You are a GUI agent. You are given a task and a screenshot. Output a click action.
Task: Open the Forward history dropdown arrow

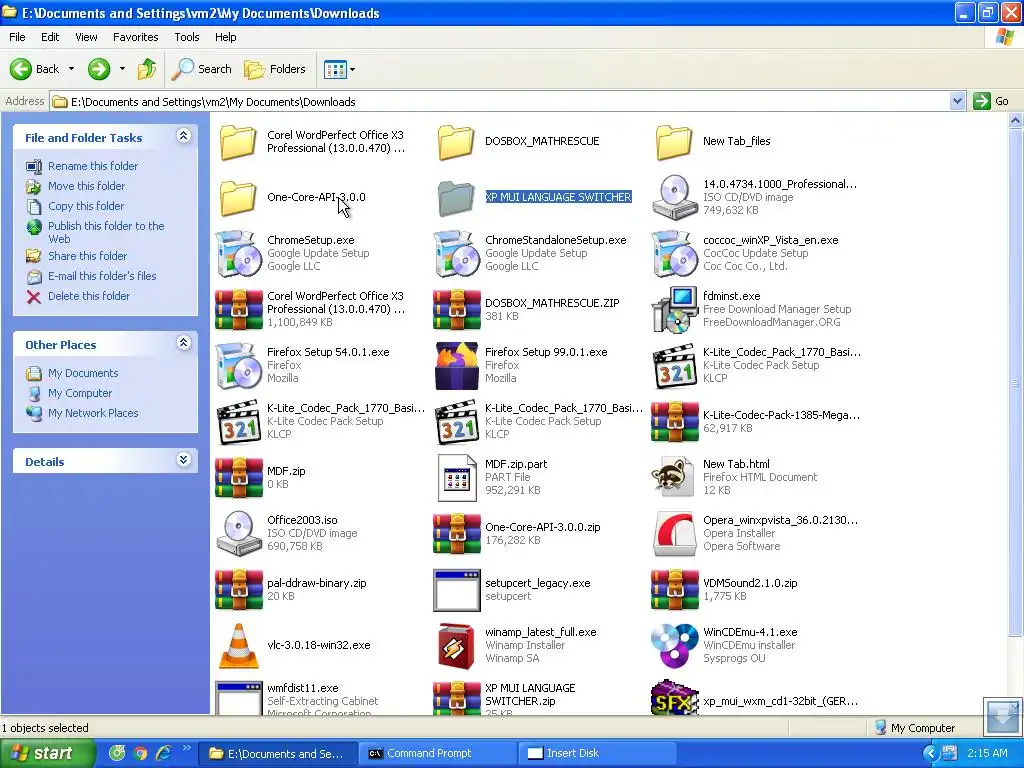pyautogui.click(x=122, y=69)
